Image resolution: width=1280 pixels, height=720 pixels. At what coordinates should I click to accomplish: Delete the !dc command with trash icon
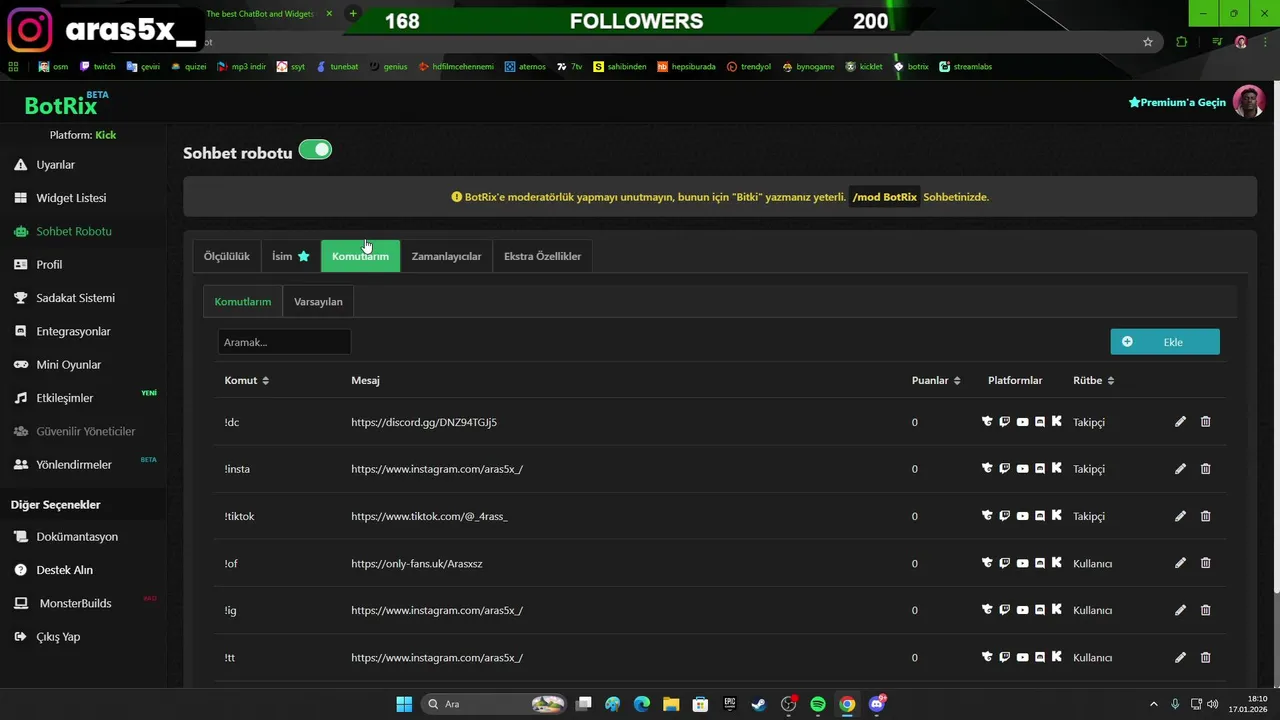[1205, 422]
